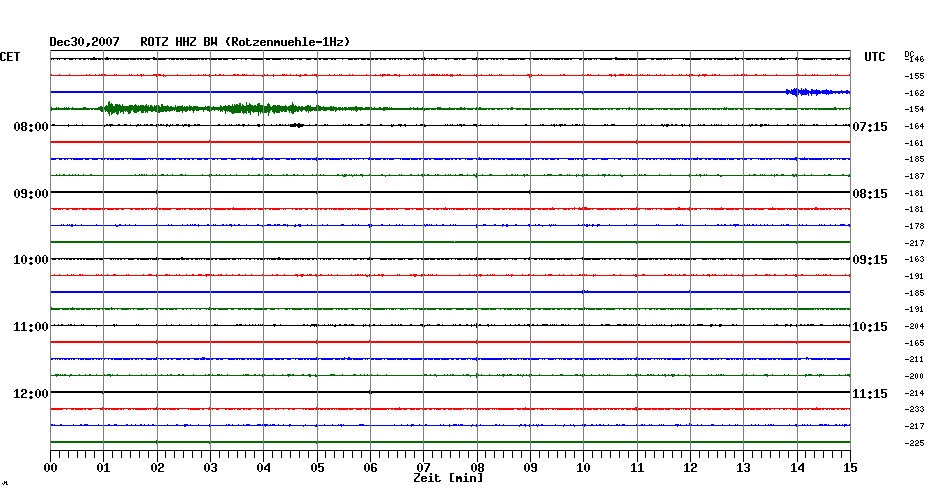Screen dimensions: 930x494
Task: Select minute "12" on the time axis
Action: 690,468
